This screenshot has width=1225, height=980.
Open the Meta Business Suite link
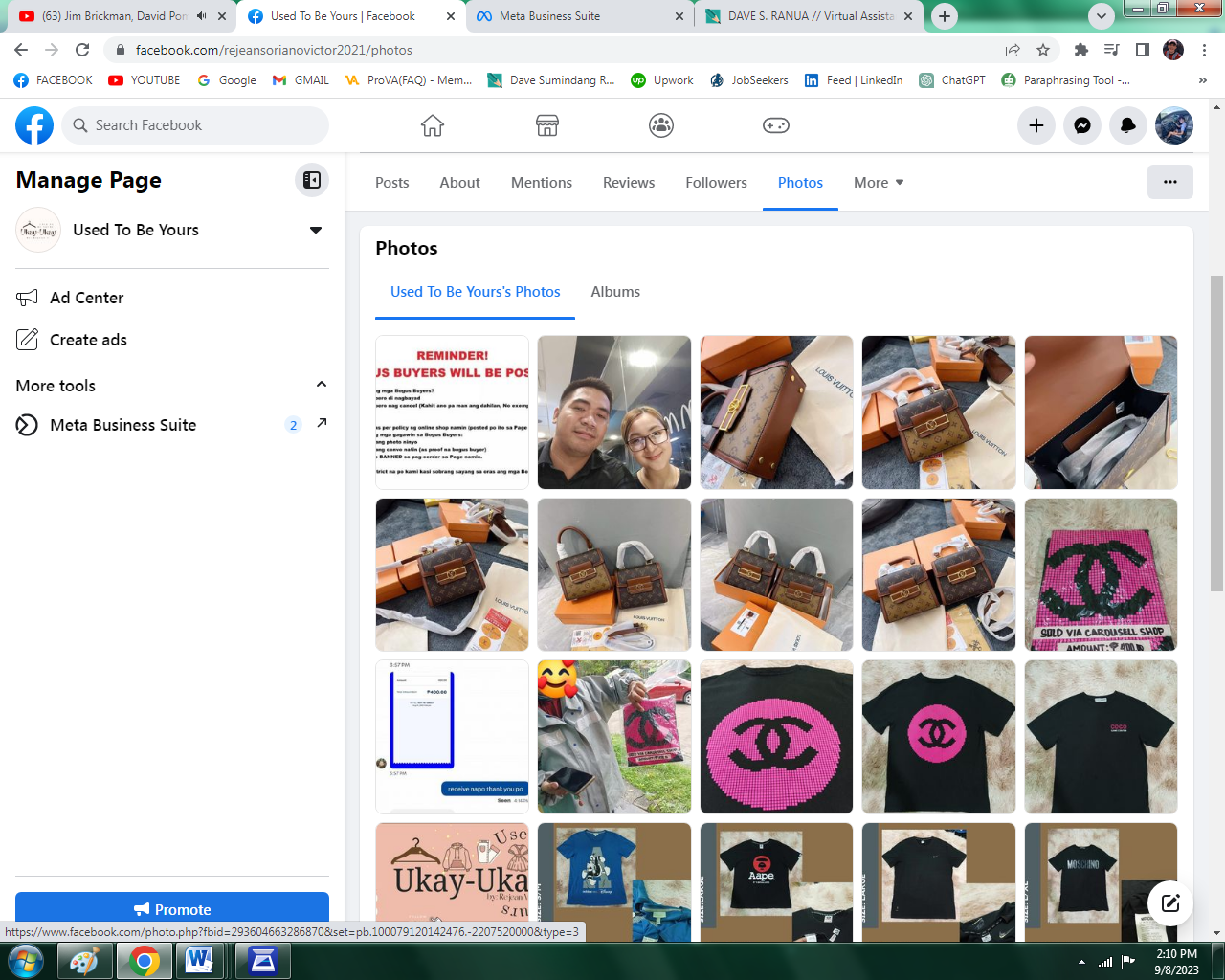[123, 425]
